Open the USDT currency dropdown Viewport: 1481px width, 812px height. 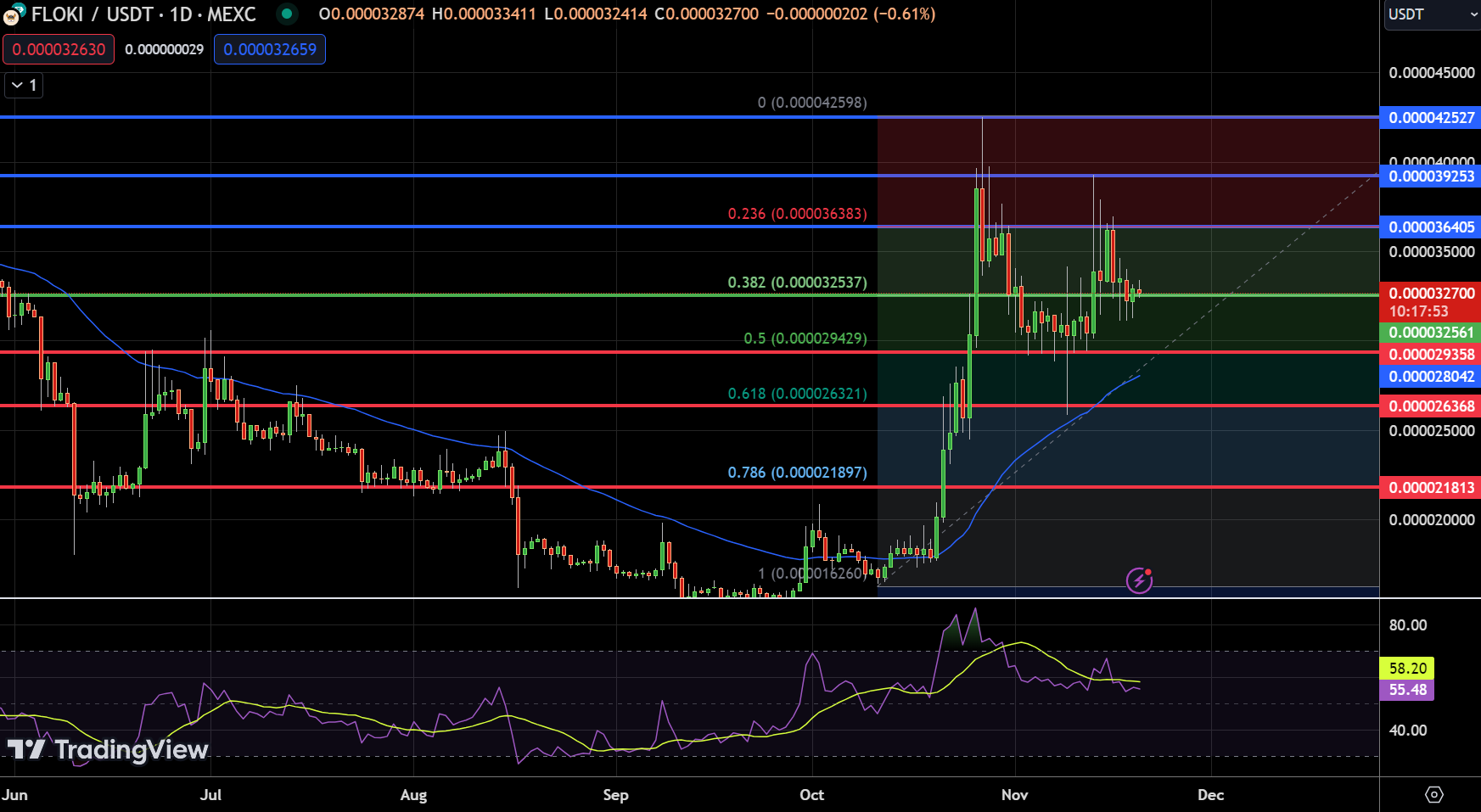pyautogui.click(x=1433, y=14)
